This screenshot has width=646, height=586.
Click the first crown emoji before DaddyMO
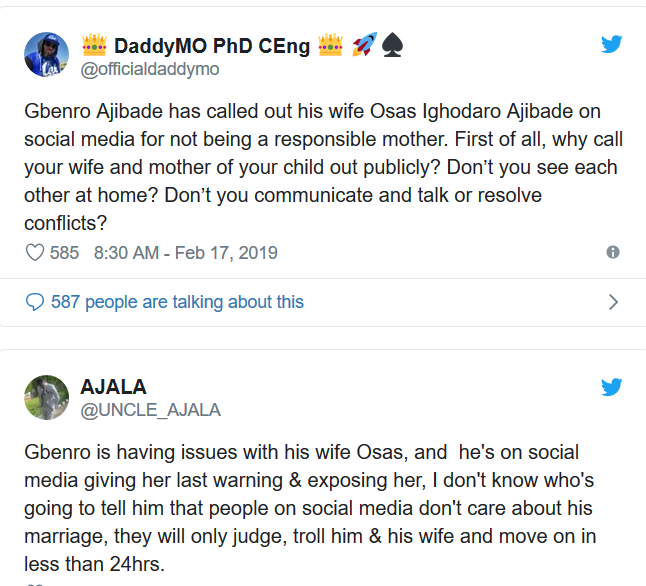point(94,45)
